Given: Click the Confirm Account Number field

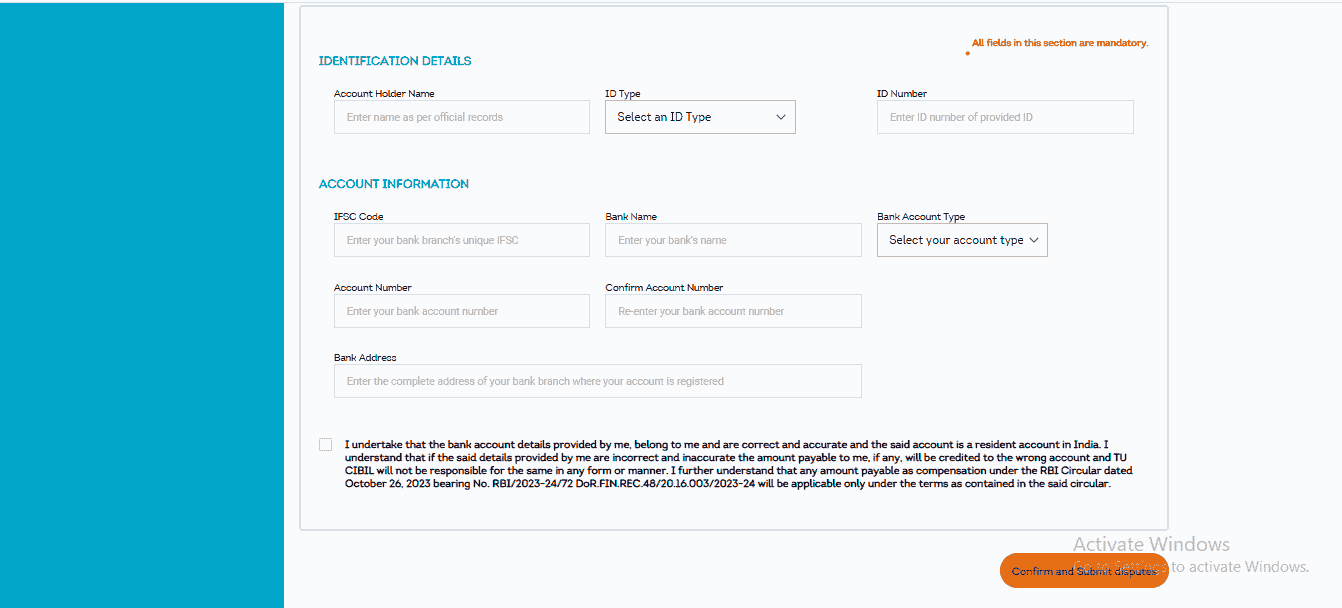Looking at the screenshot, I should tap(733, 311).
